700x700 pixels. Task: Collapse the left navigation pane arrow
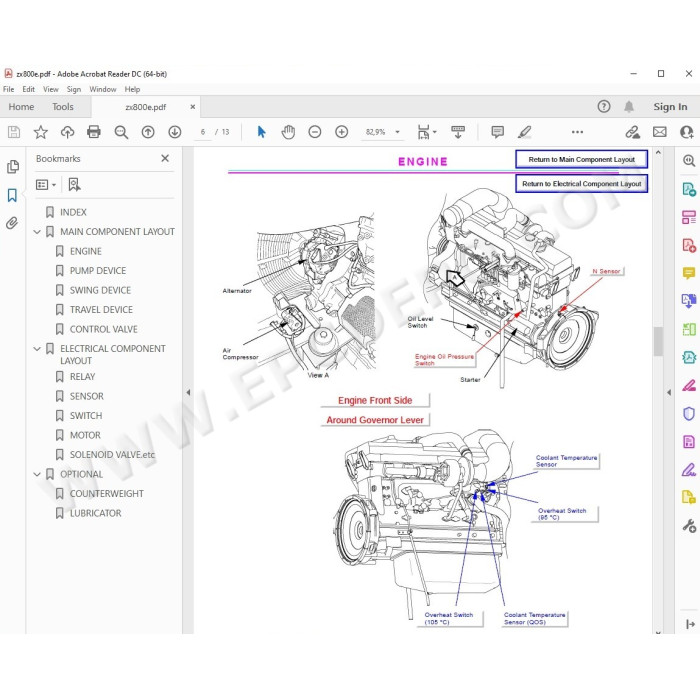click(188, 392)
